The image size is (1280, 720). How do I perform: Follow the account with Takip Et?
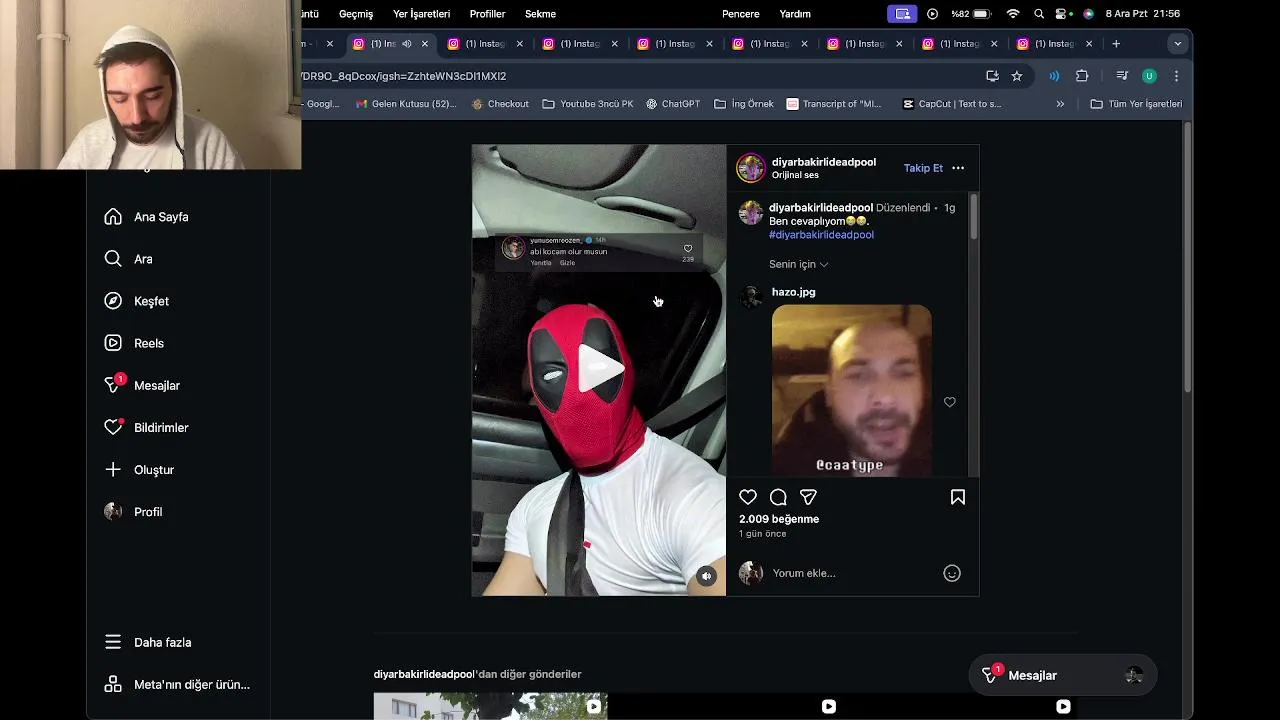(x=923, y=168)
